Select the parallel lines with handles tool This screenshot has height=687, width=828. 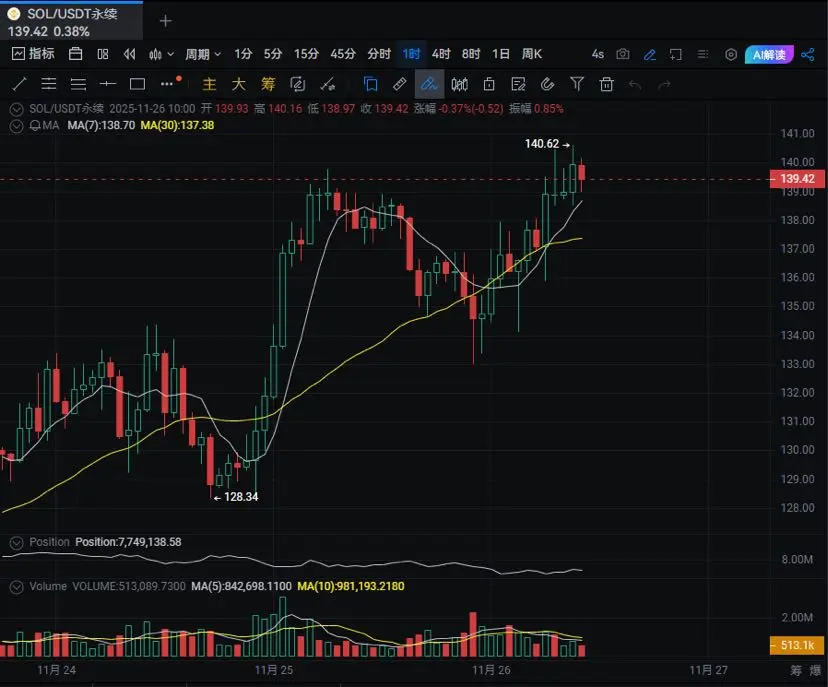[x=49, y=84]
